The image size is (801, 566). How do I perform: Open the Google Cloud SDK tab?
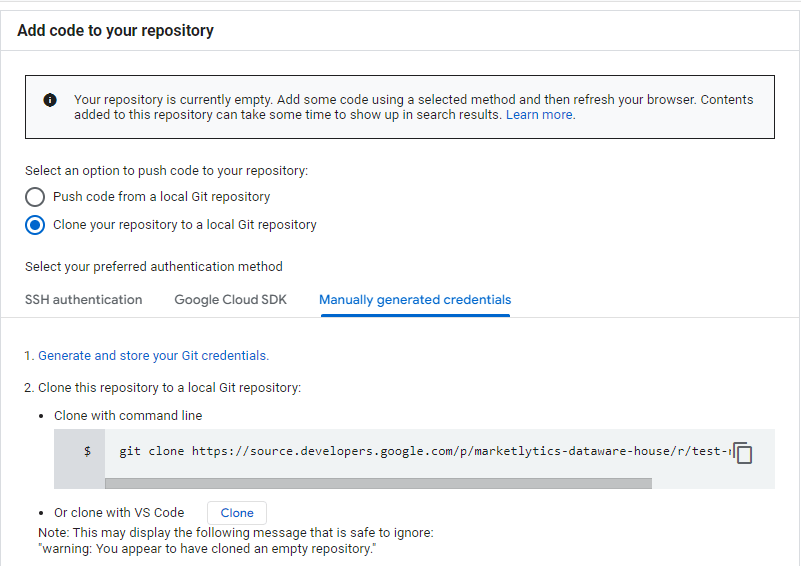pyautogui.click(x=230, y=300)
